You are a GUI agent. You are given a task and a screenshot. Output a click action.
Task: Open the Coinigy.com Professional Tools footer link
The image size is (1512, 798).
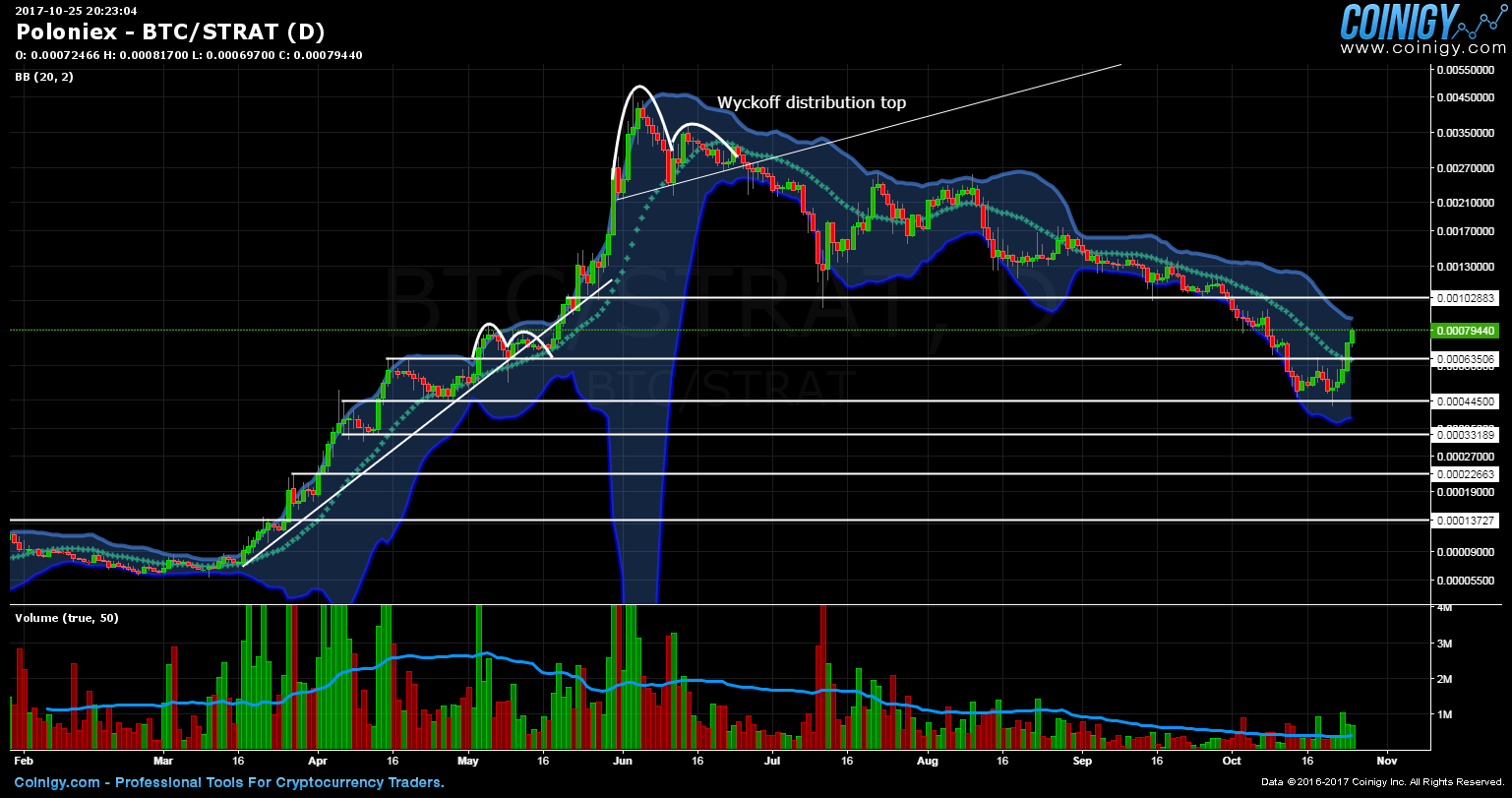(229, 783)
